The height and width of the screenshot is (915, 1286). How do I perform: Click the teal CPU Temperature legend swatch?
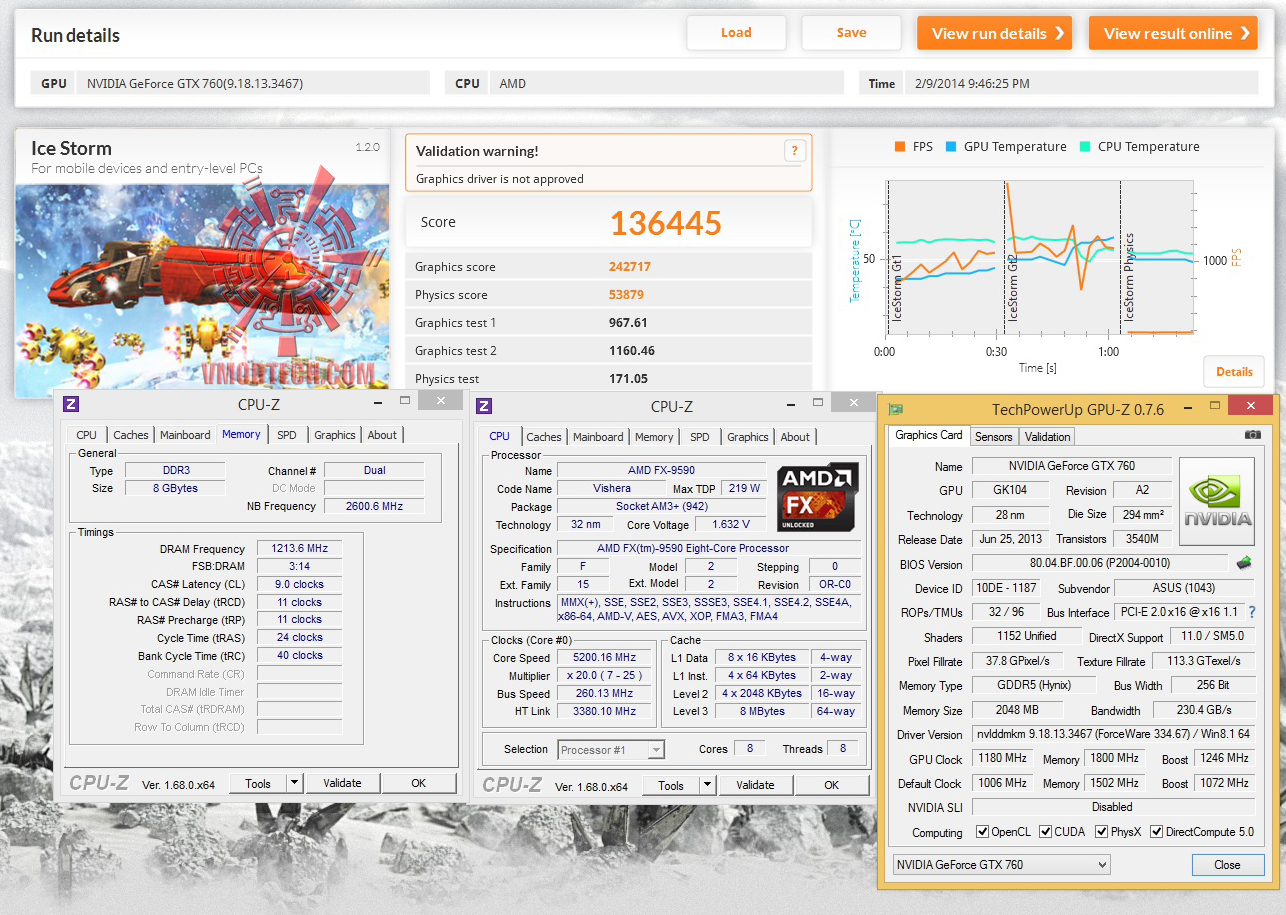point(1084,146)
